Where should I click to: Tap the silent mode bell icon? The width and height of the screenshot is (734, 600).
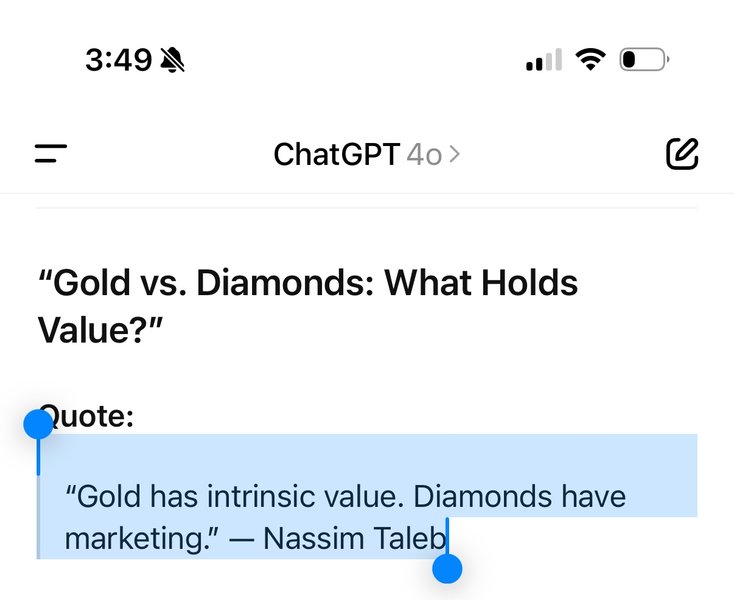pyautogui.click(x=172, y=60)
